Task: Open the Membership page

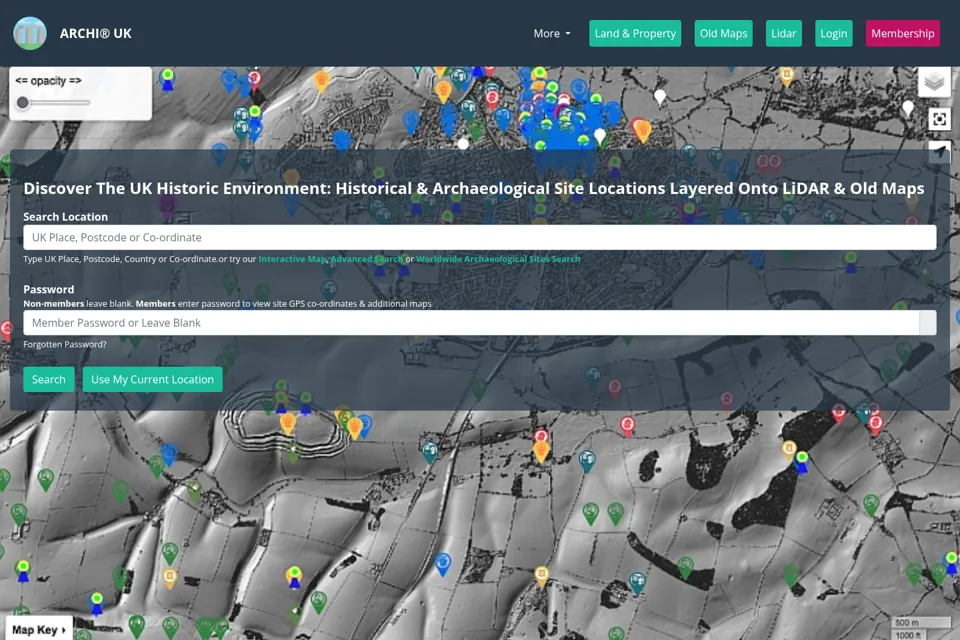Action: (902, 34)
